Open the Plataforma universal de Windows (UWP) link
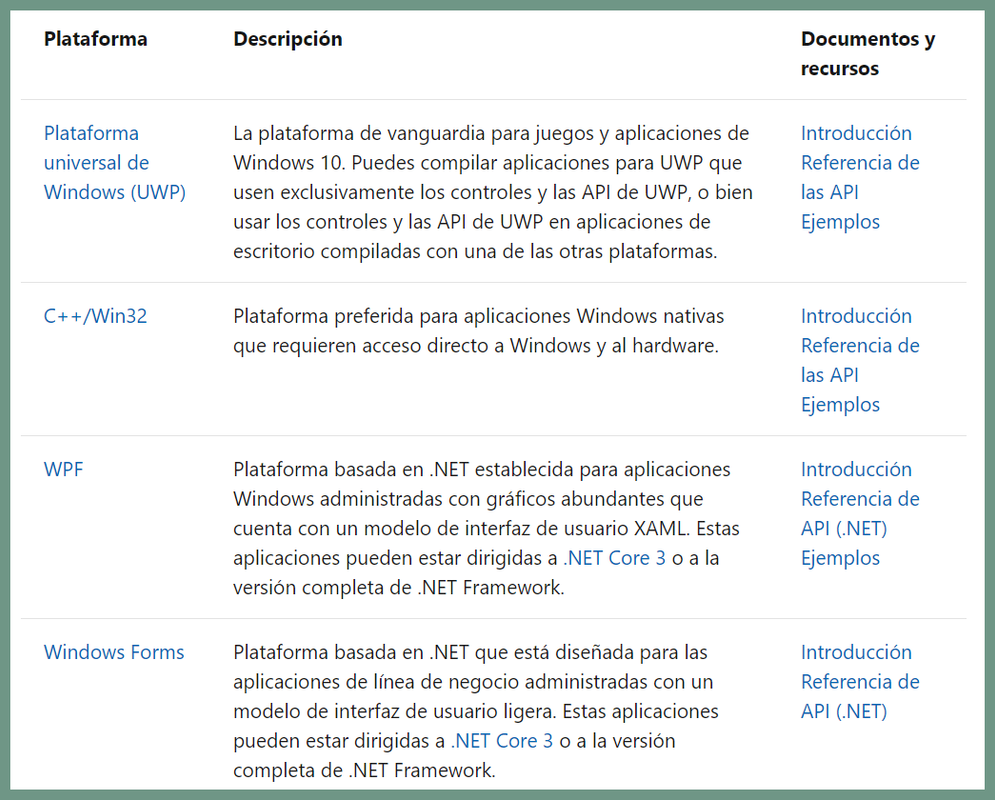Viewport: 995px width, 800px height. [x=115, y=162]
